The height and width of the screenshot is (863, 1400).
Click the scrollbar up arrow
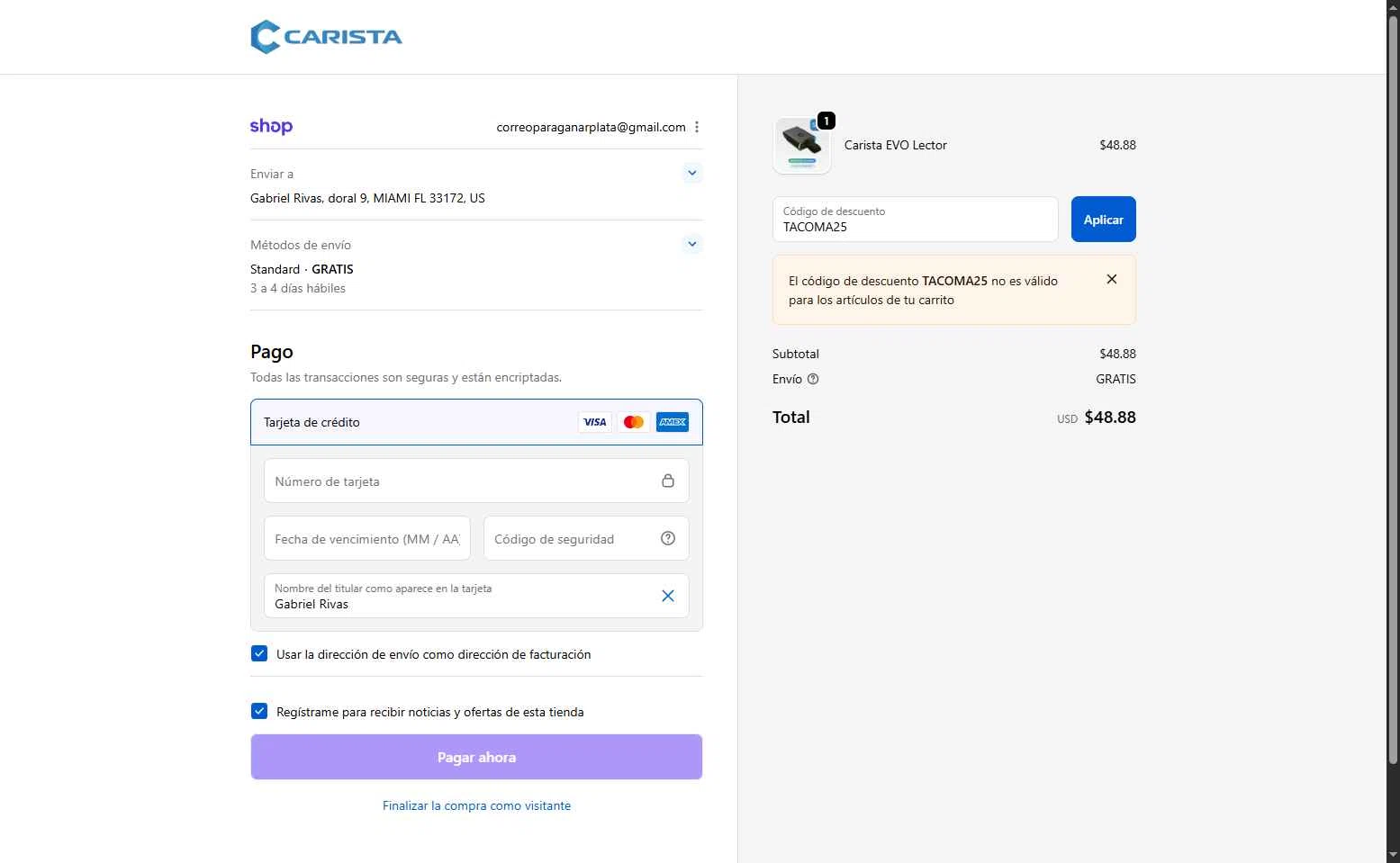[1393, 7]
